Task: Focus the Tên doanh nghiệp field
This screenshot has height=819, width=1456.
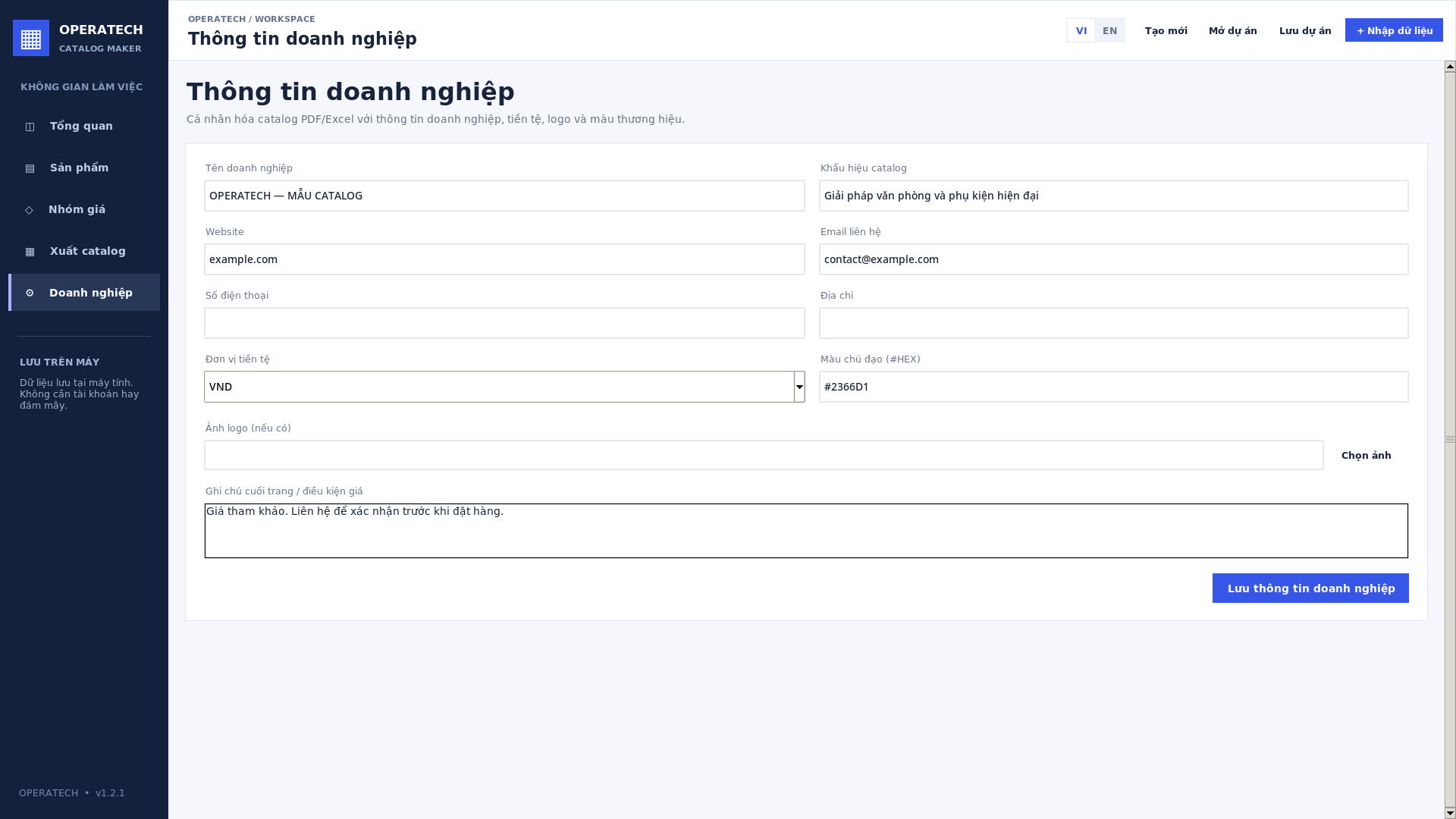Action: [504, 196]
